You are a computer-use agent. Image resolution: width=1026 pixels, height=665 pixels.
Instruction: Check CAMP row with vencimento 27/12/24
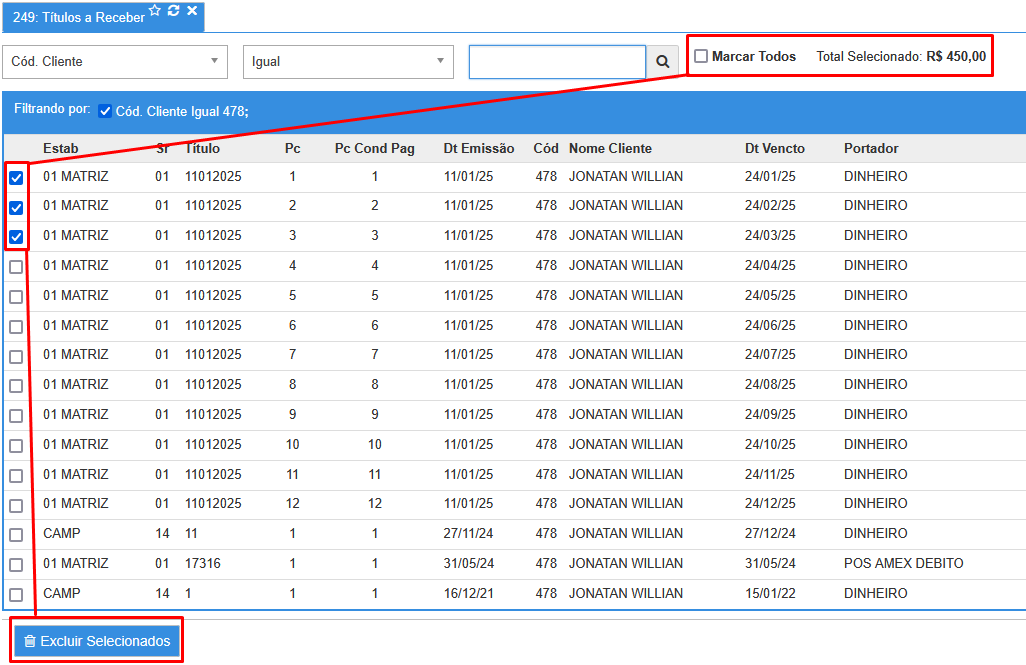pos(16,535)
